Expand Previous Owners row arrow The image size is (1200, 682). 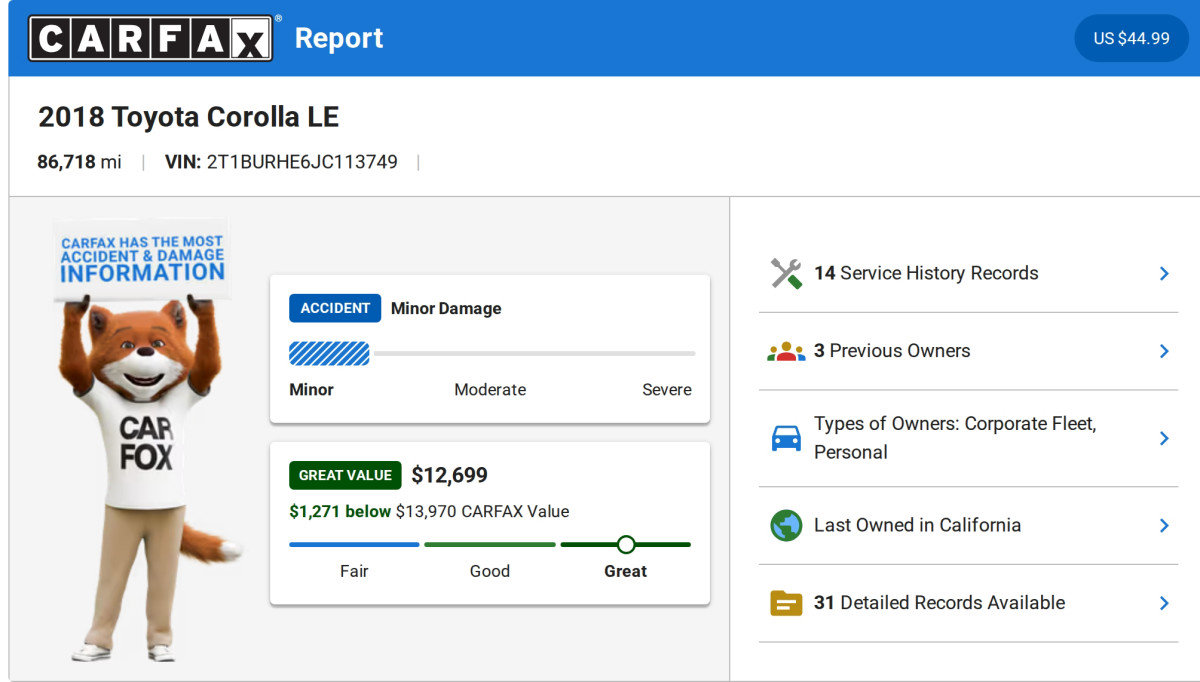[x=1164, y=351]
